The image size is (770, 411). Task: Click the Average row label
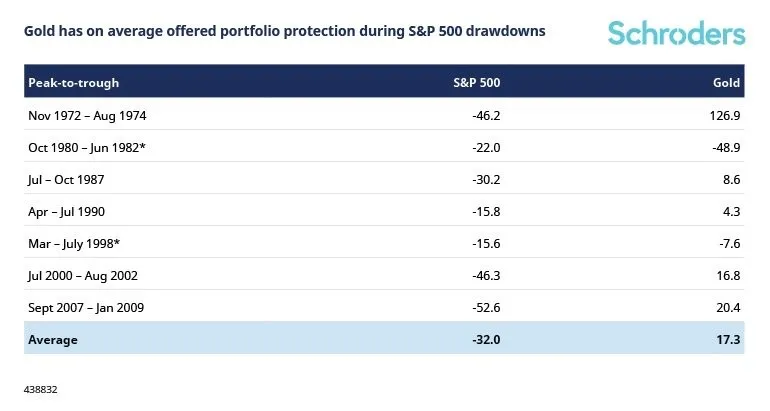point(53,339)
